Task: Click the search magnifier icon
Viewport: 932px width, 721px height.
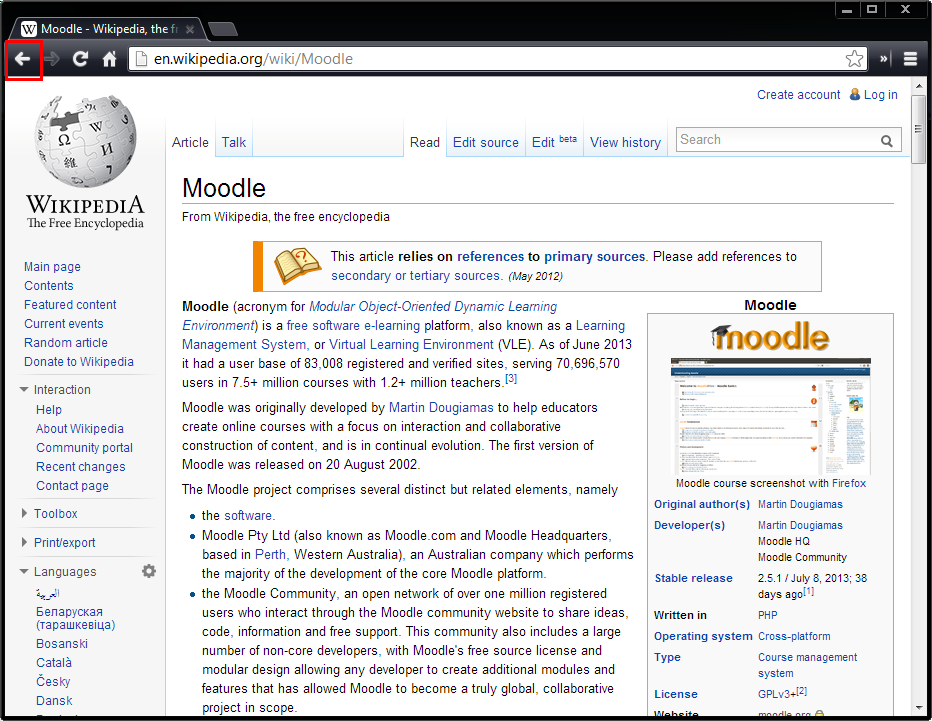Action: (x=886, y=141)
